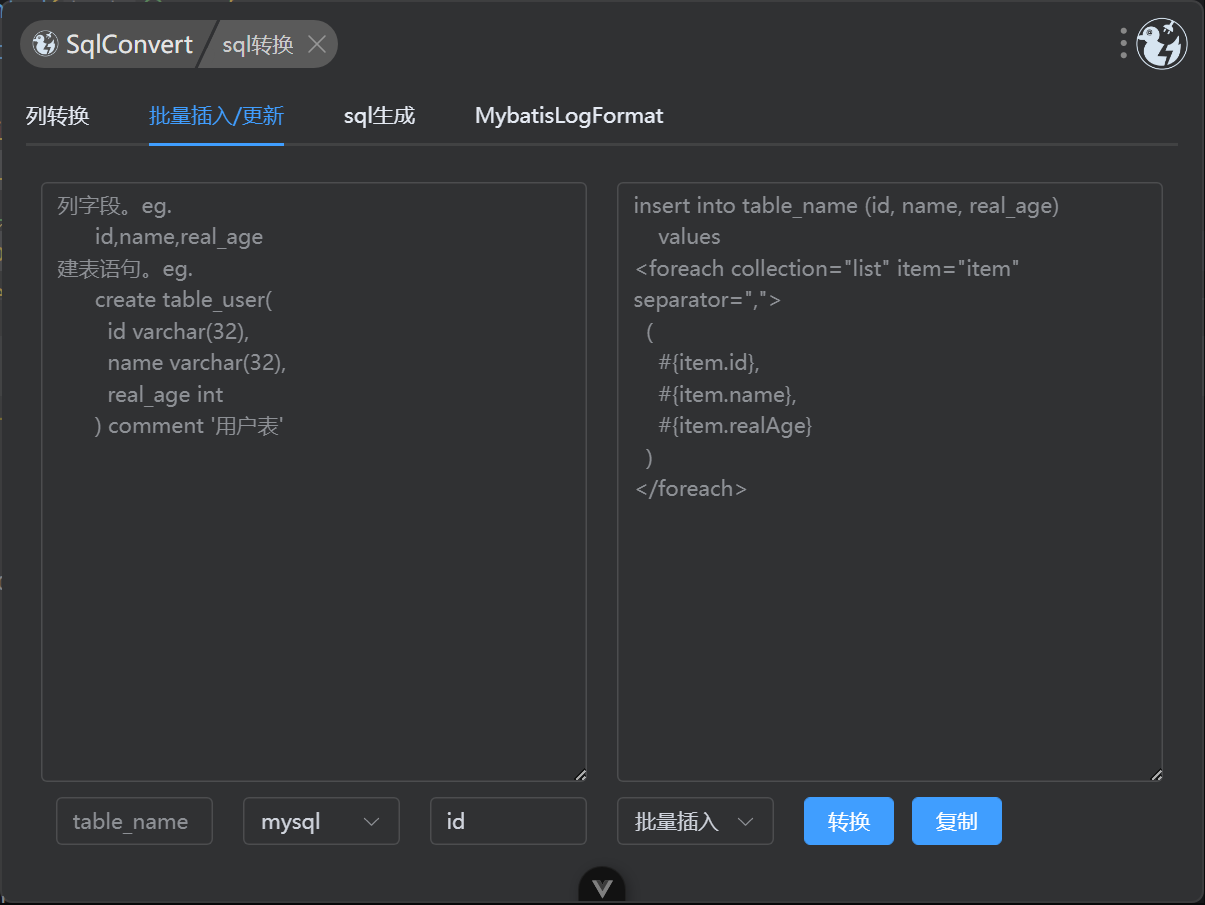Viewport: 1205px width, 905px height.
Task: Select the SqlConvert breadcrumb label
Action: 130,44
